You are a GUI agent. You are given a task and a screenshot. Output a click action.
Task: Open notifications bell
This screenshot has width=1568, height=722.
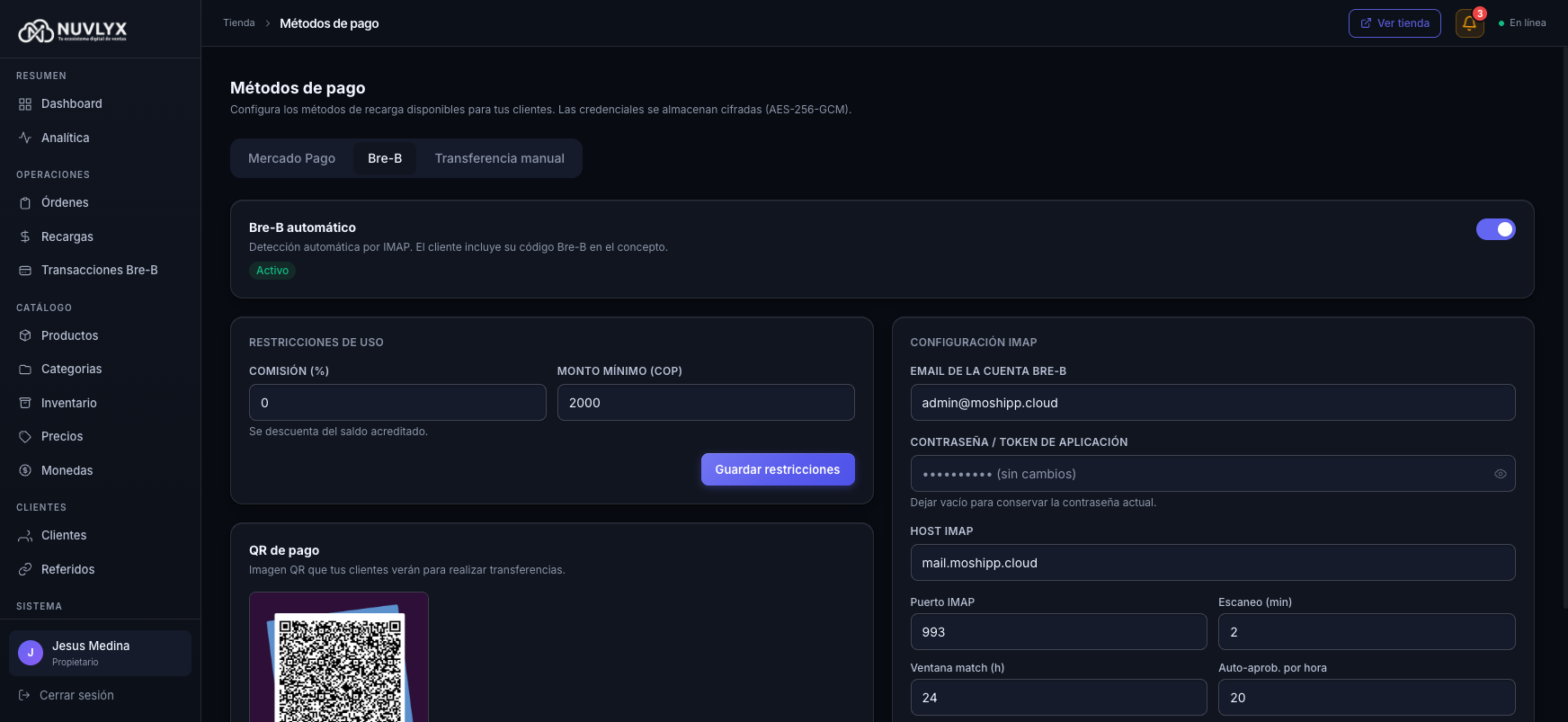(x=1469, y=23)
